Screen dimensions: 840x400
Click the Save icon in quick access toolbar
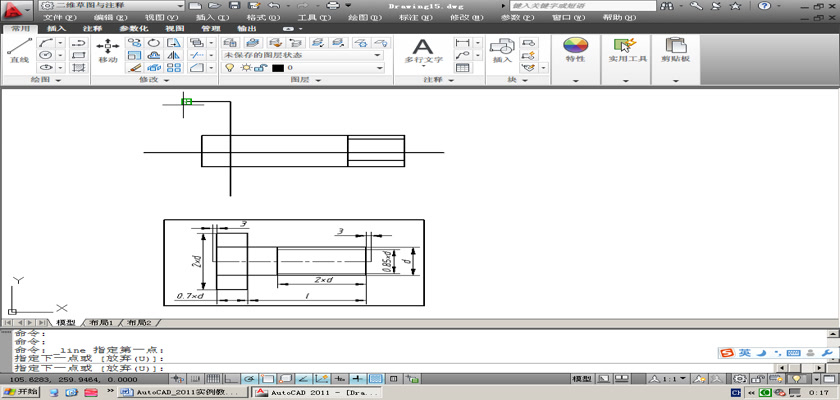(234, 5)
